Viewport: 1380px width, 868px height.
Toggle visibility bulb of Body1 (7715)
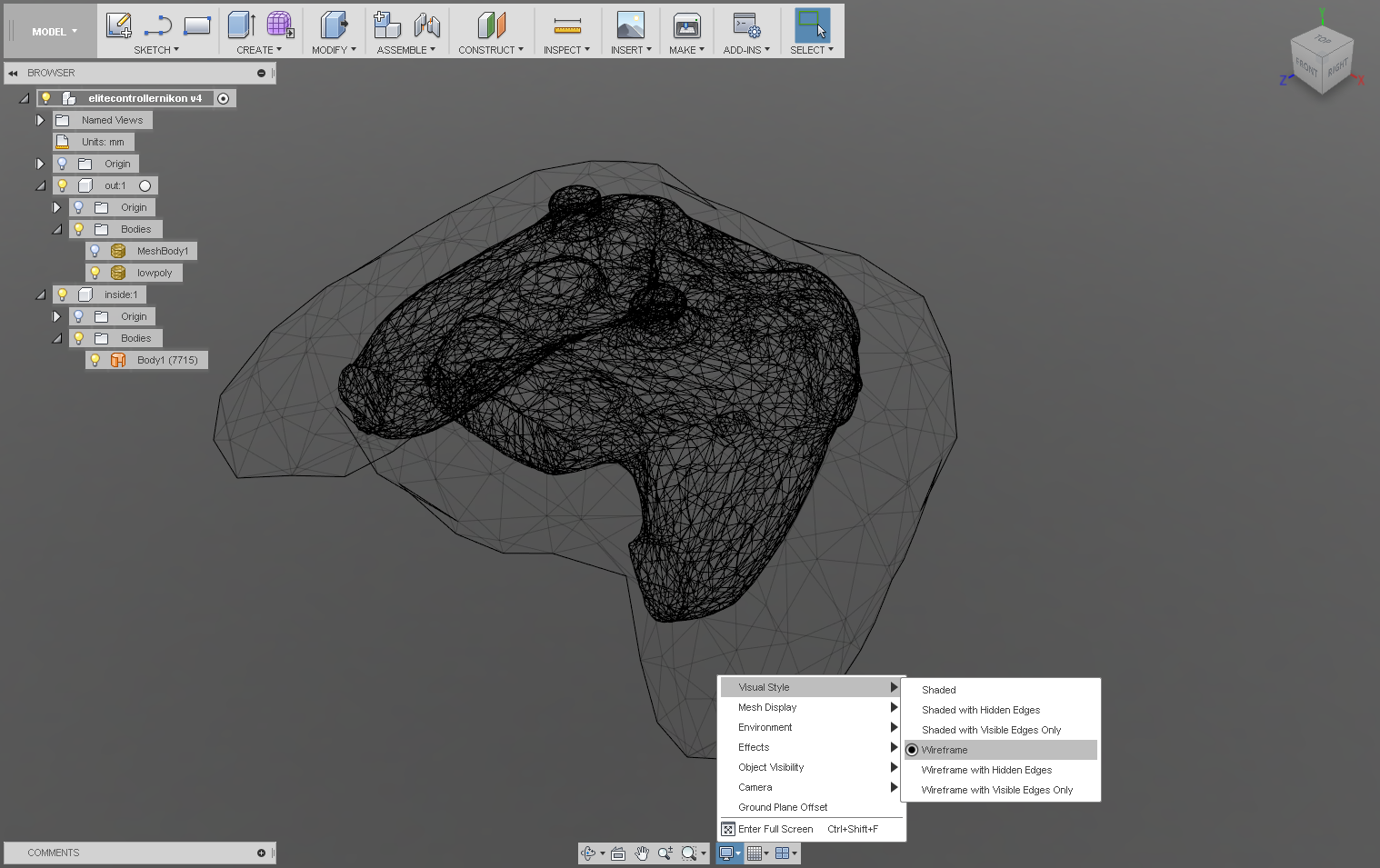coord(95,360)
